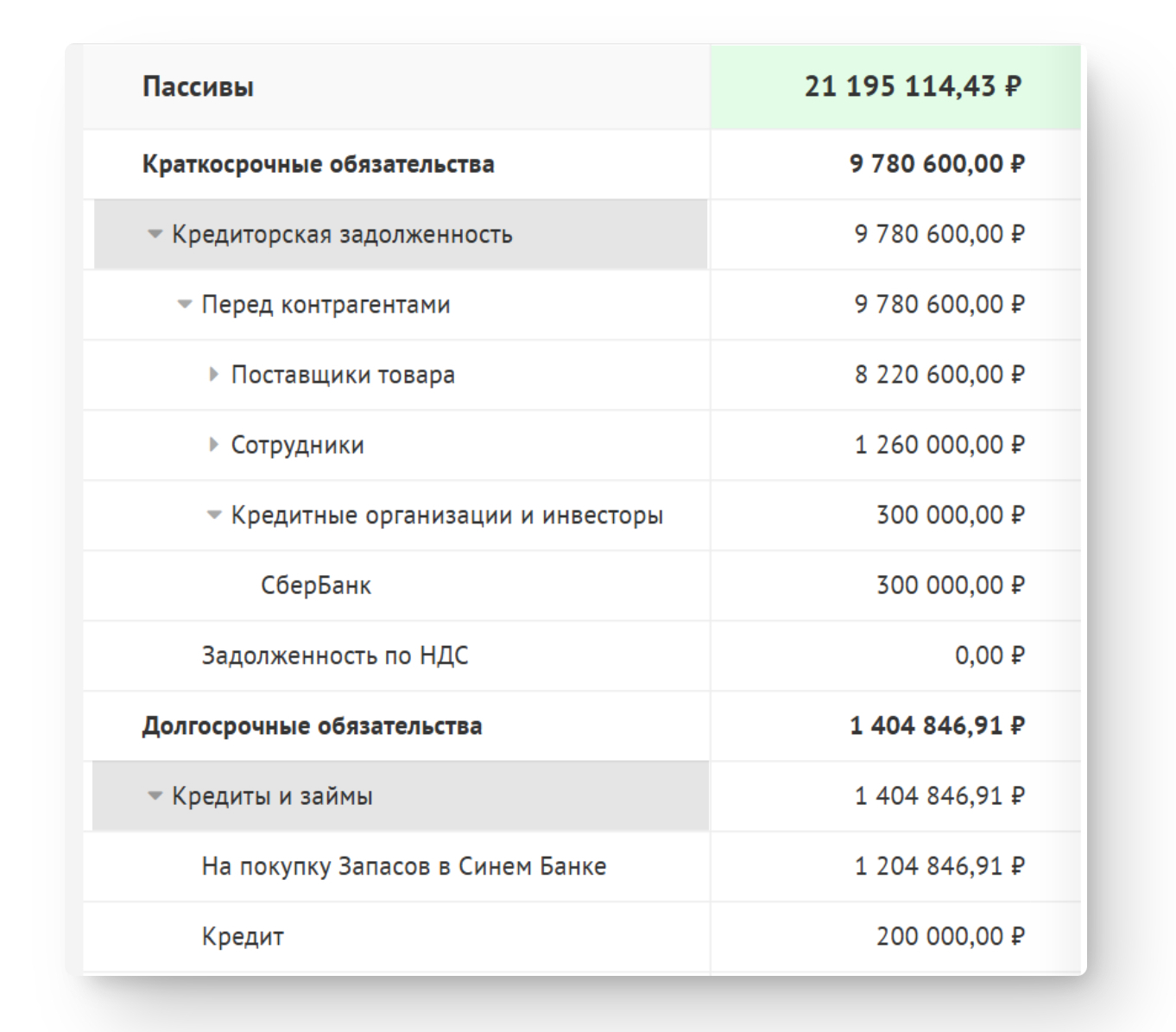Viewport: 1176px width, 1032px height.
Task: Click the total 21 195 114,43 ₽ cell
Action: point(913,86)
